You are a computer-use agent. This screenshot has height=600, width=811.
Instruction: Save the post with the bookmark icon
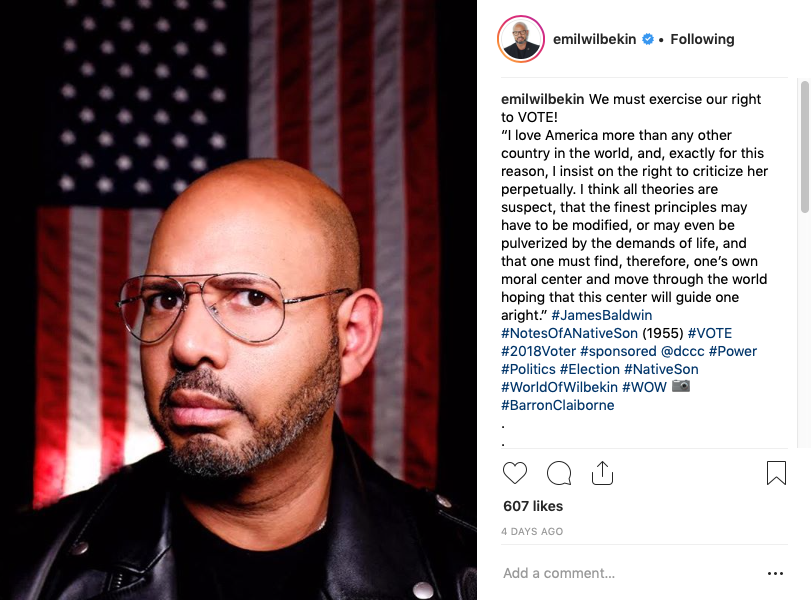click(776, 473)
